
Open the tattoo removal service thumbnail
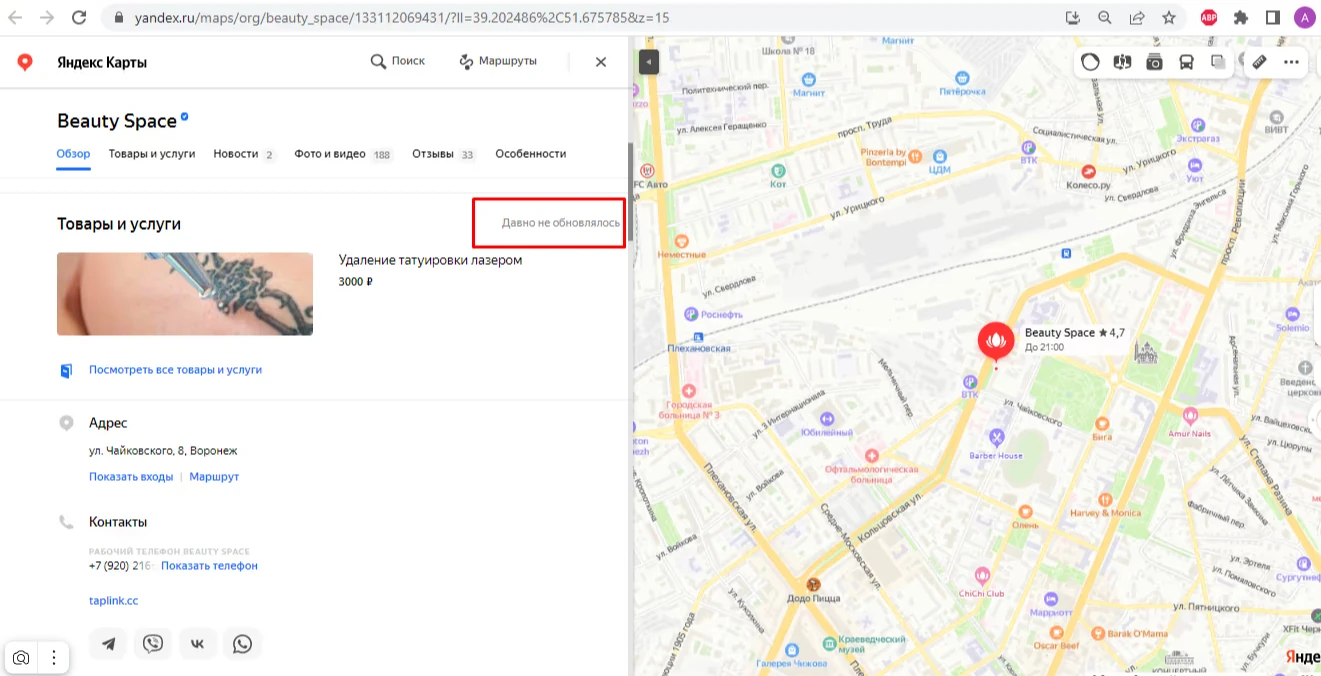click(185, 294)
